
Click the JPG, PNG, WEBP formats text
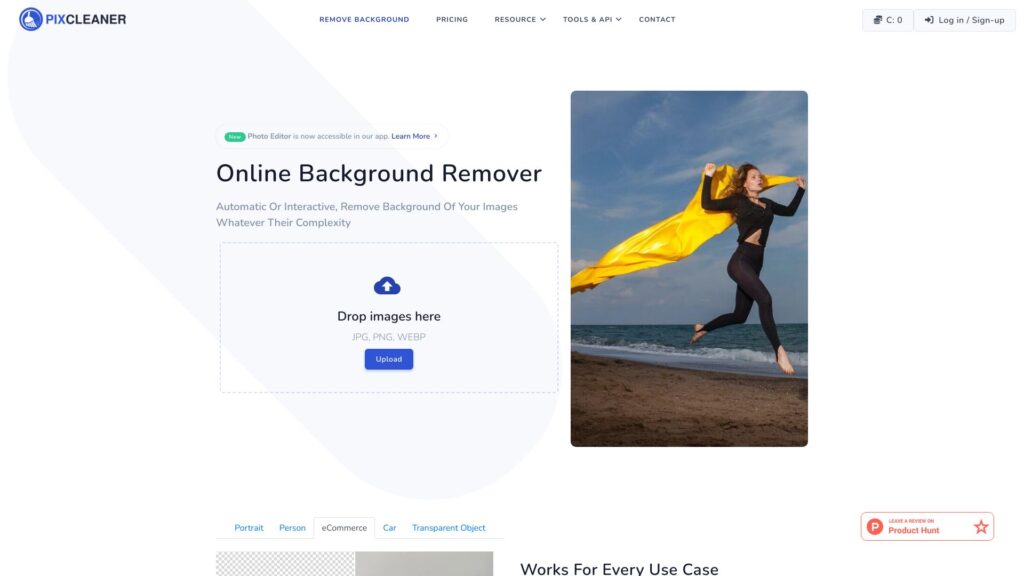coord(389,337)
